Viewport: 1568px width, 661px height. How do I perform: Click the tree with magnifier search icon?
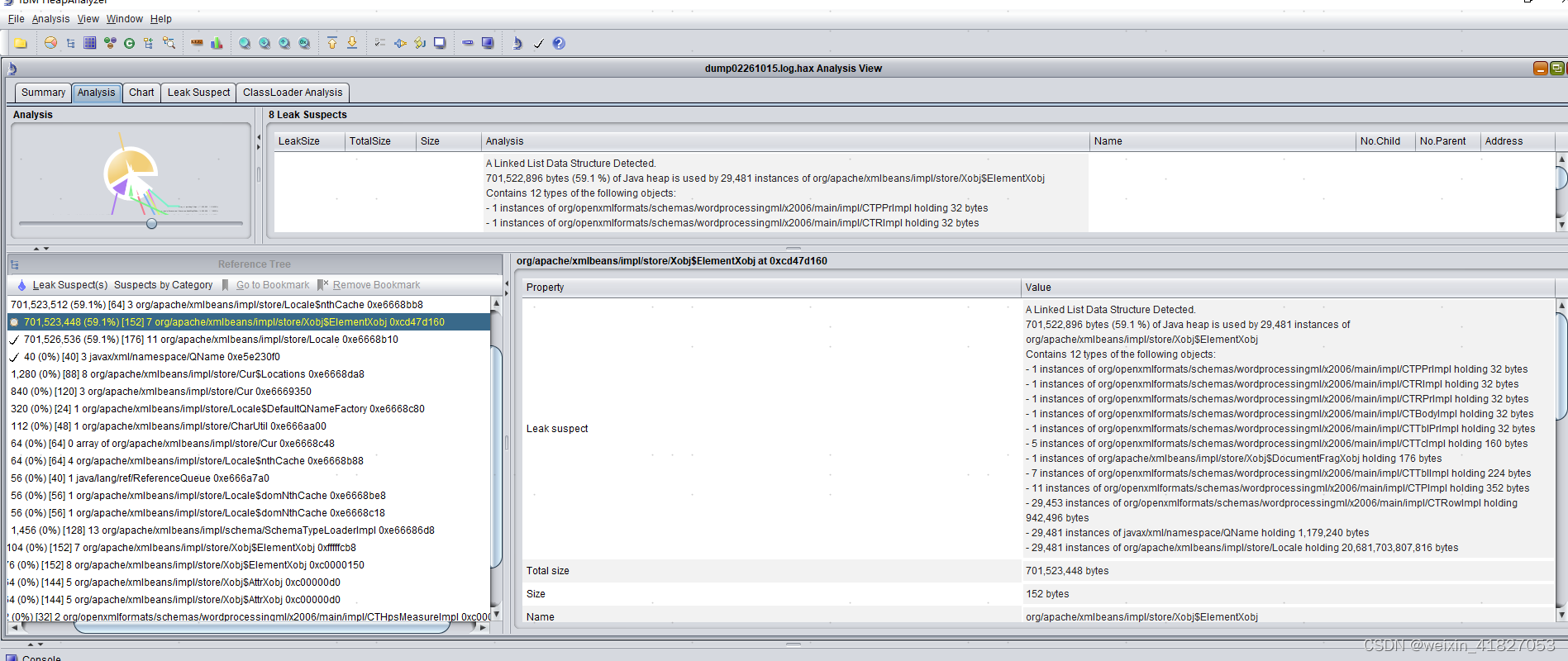(x=169, y=43)
